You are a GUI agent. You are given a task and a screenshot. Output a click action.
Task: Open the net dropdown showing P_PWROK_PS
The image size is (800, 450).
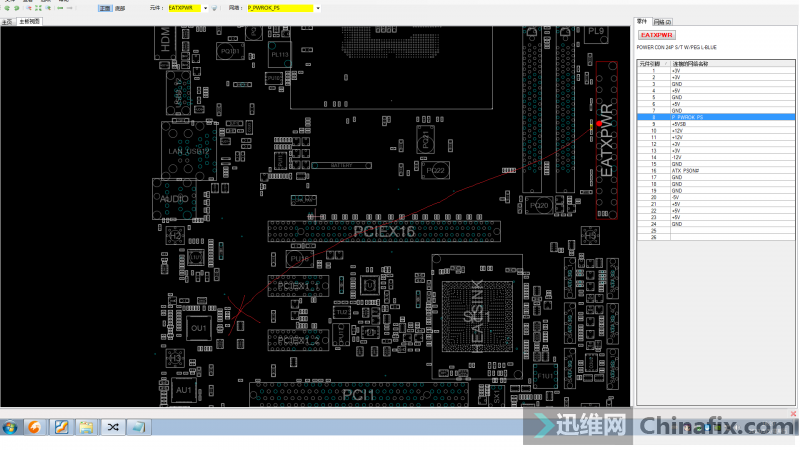(318, 8)
